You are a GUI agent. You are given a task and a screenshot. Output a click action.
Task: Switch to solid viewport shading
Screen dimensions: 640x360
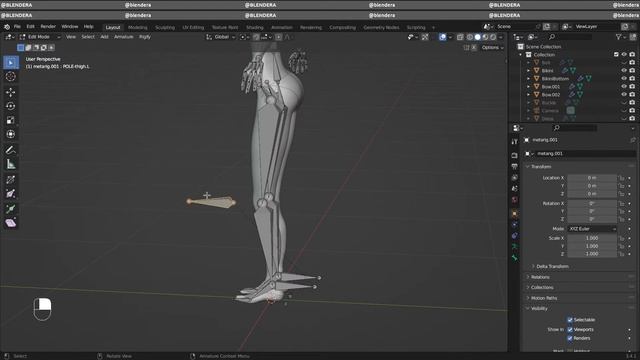(478, 37)
